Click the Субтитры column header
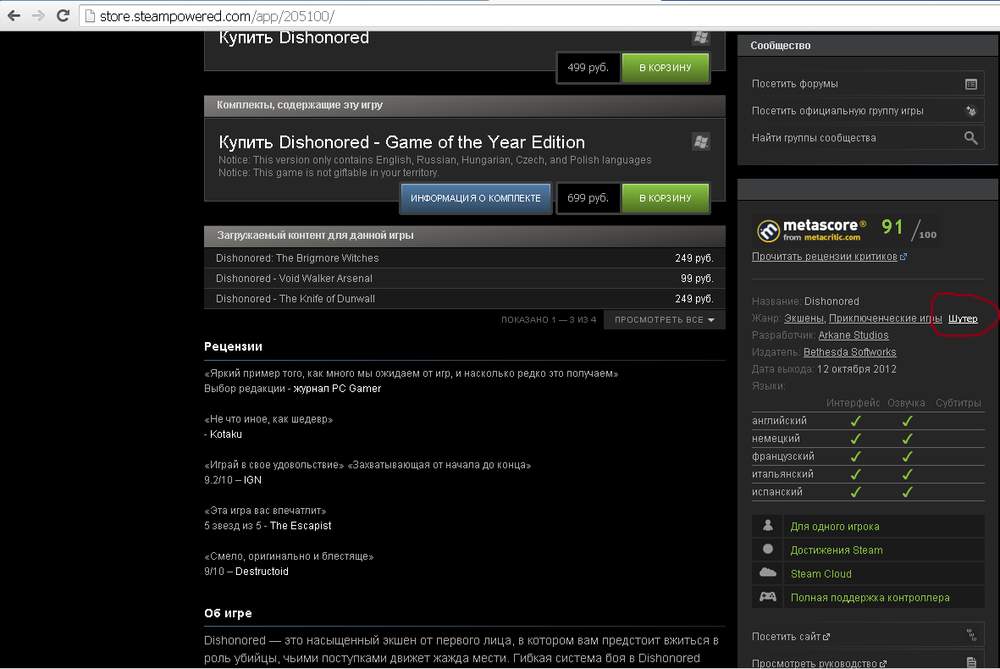This screenshot has height=669, width=1000. 959,403
